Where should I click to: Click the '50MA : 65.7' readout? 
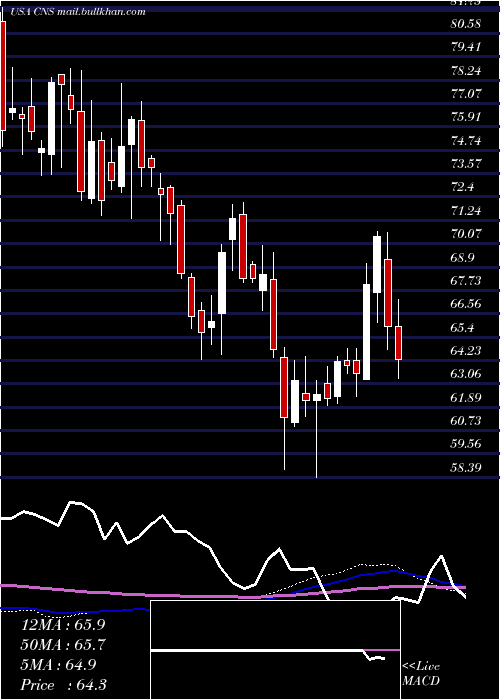(64, 645)
